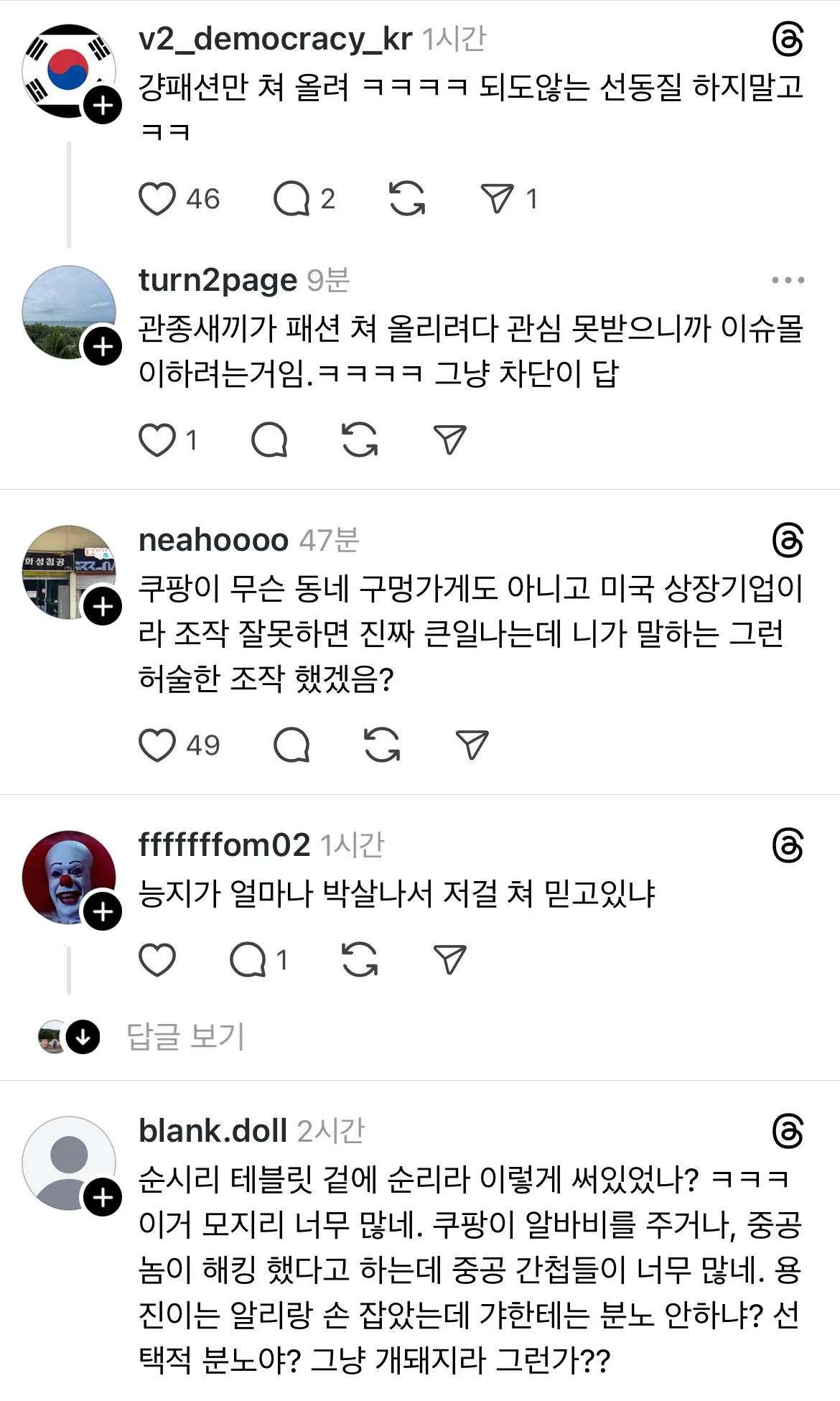This screenshot has width=840, height=1401.
Task: Like the v2_democracy_kr comment
Action: pyautogui.click(x=157, y=199)
